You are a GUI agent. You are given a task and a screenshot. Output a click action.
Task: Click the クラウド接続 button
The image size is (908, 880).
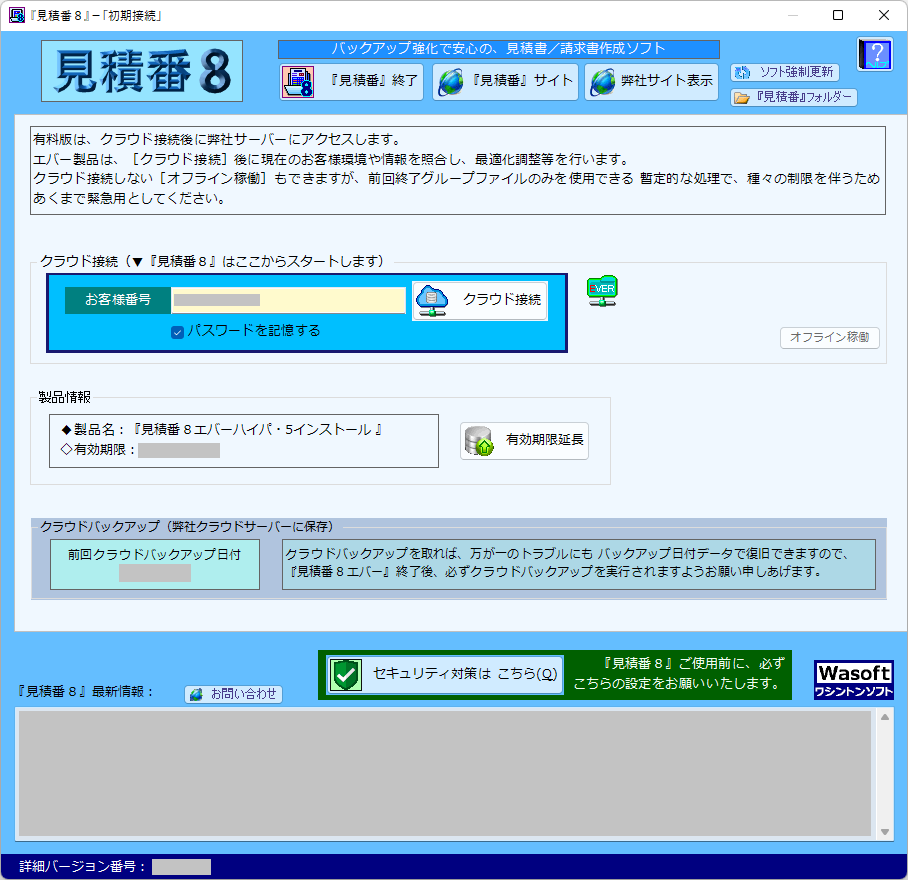point(480,300)
